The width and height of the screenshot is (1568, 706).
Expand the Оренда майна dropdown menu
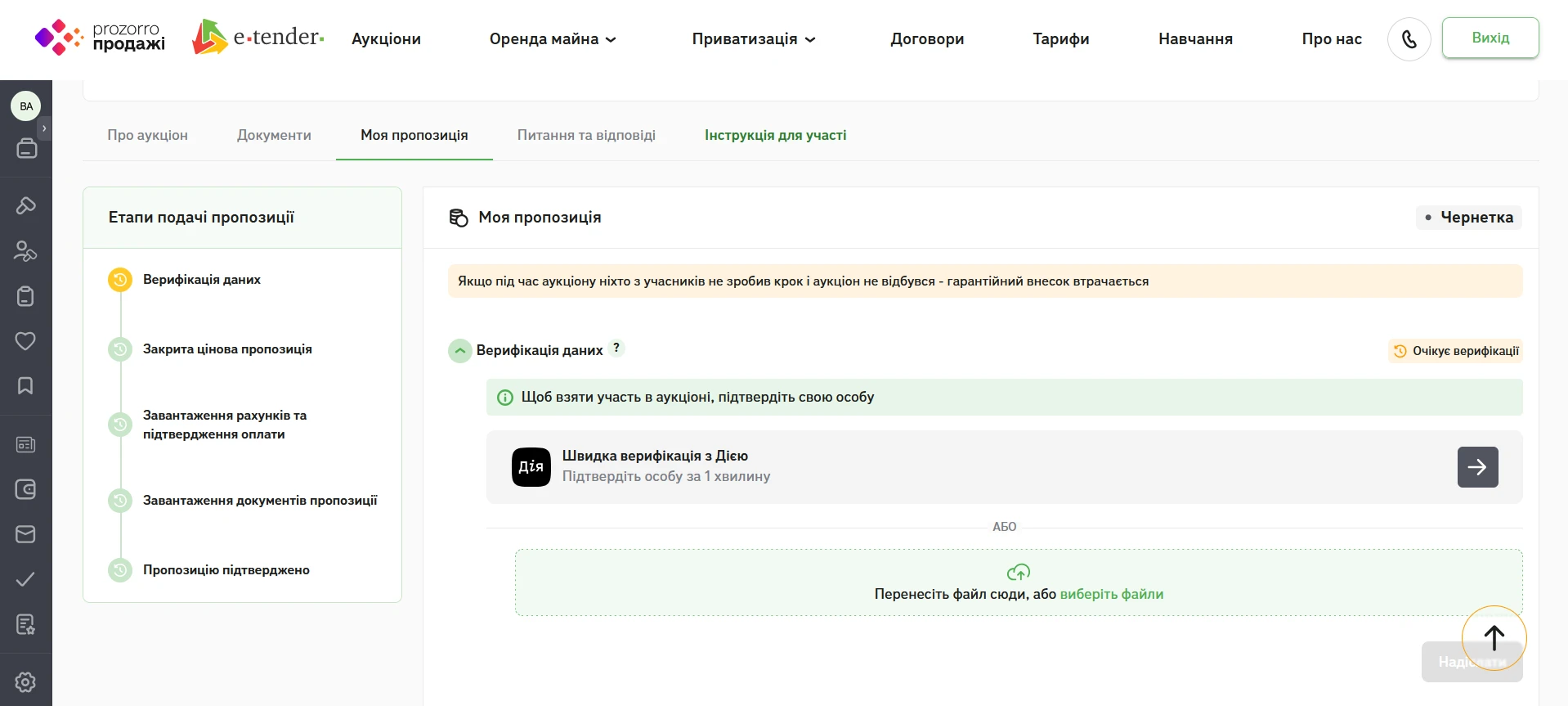pyautogui.click(x=553, y=39)
